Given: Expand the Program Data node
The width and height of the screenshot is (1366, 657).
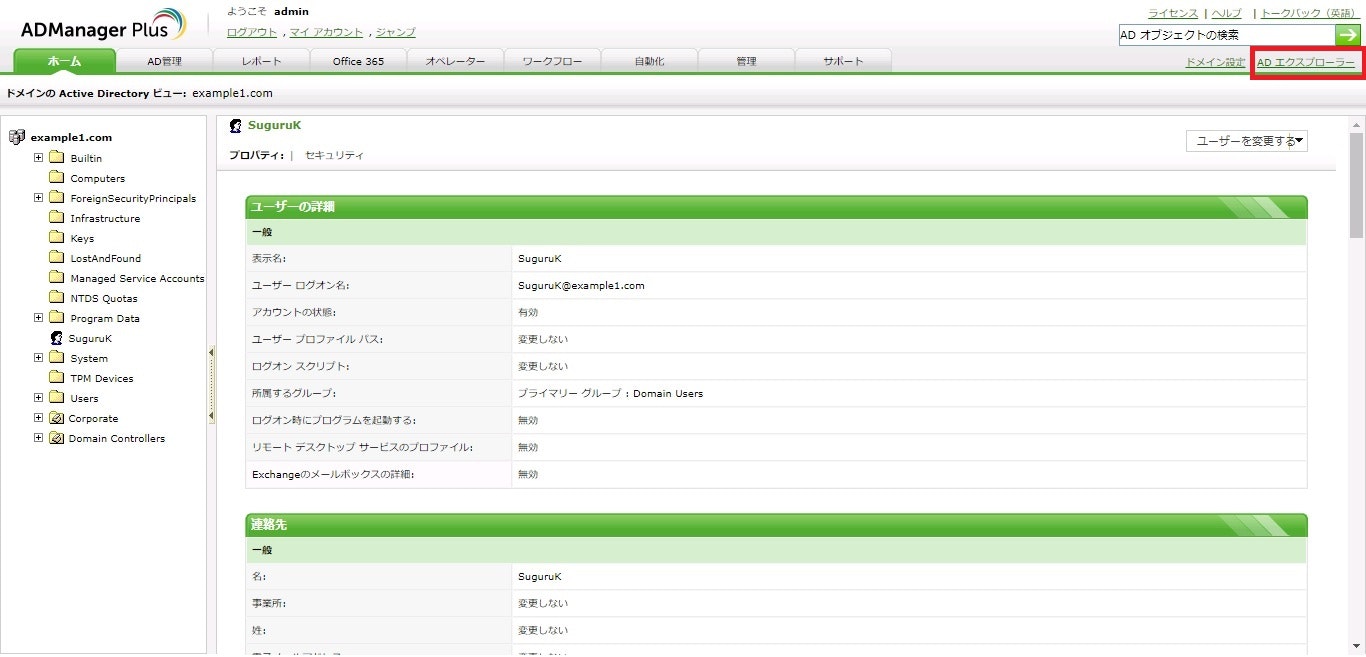Looking at the screenshot, I should point(39,317).
